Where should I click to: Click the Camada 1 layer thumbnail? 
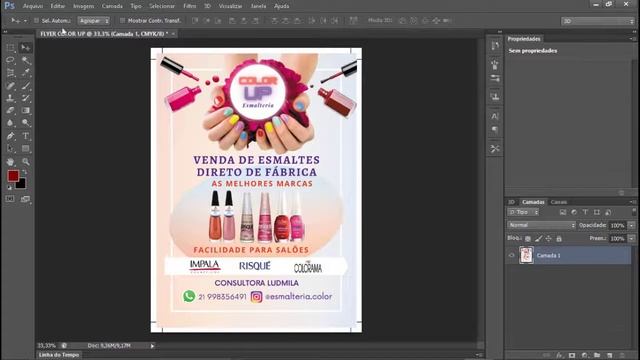pyautogui.click(x=526, y=256)
